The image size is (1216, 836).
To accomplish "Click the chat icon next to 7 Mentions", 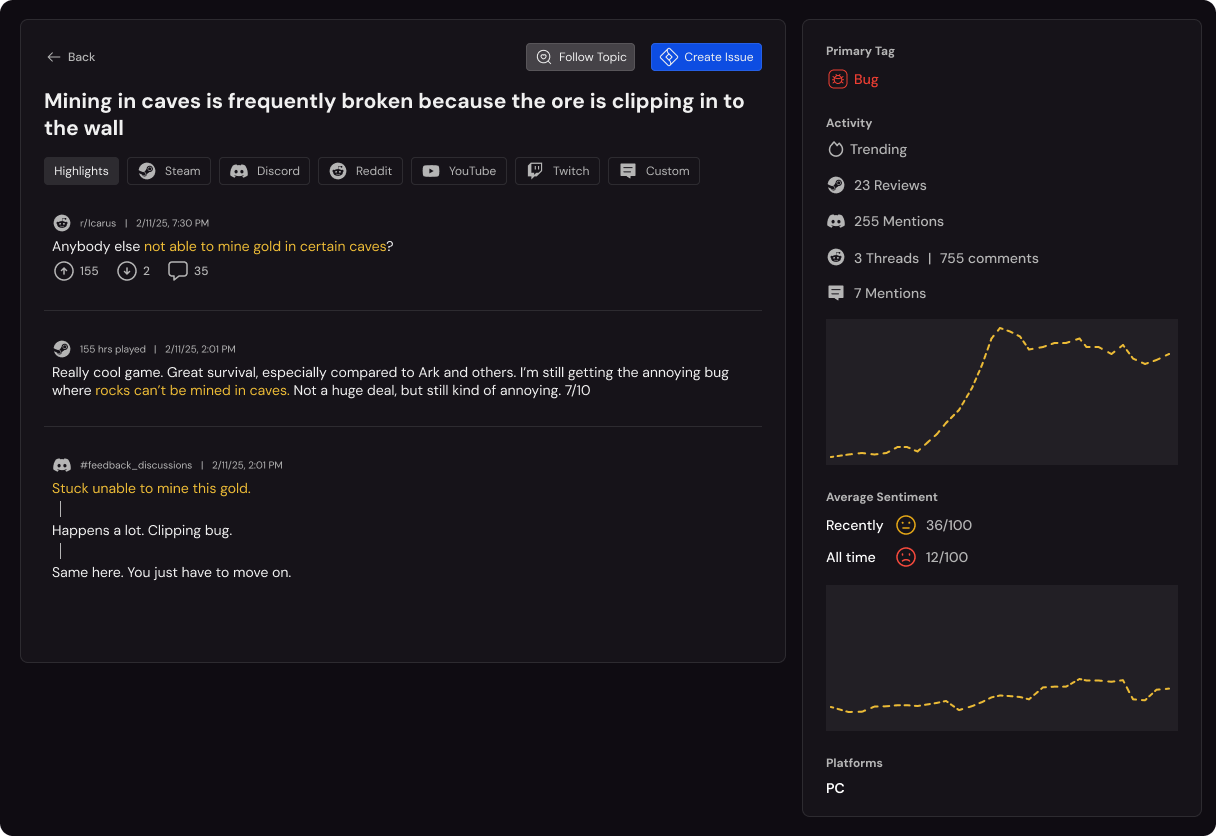I will click(x=836, y=293).
